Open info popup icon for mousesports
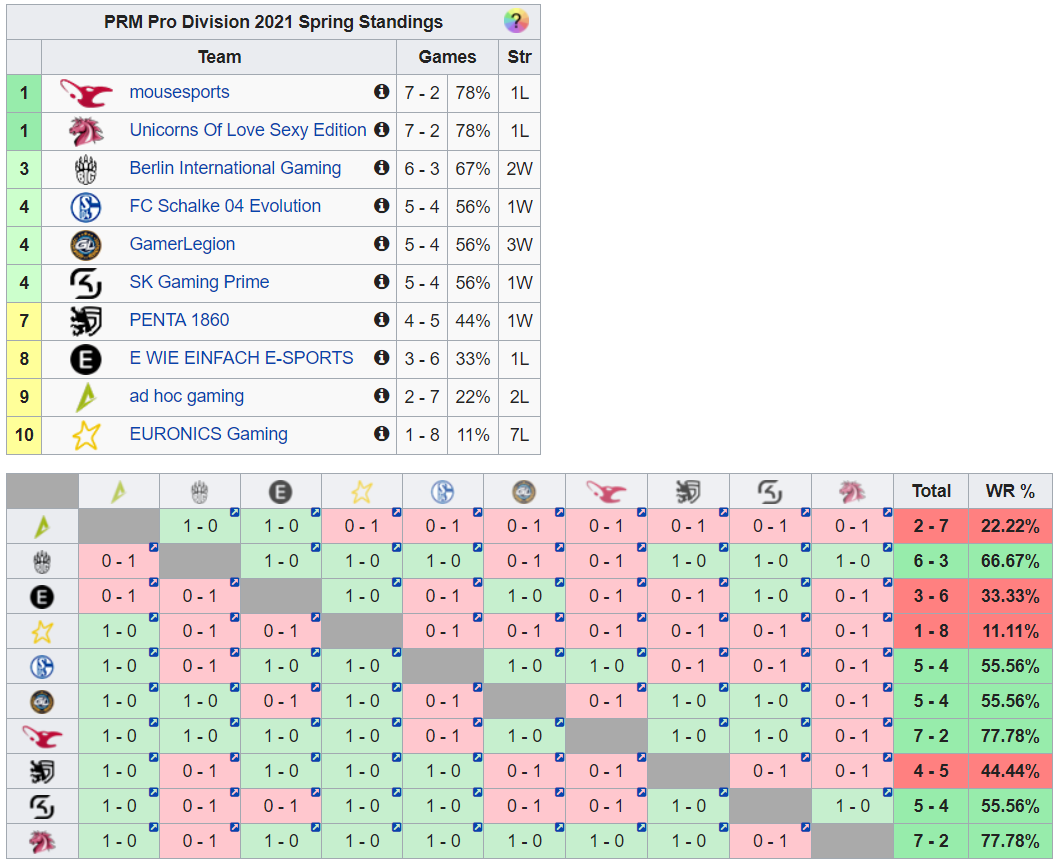Image resolution: width=1058 pixels, height=863 pixels. (x=381, y=92)
